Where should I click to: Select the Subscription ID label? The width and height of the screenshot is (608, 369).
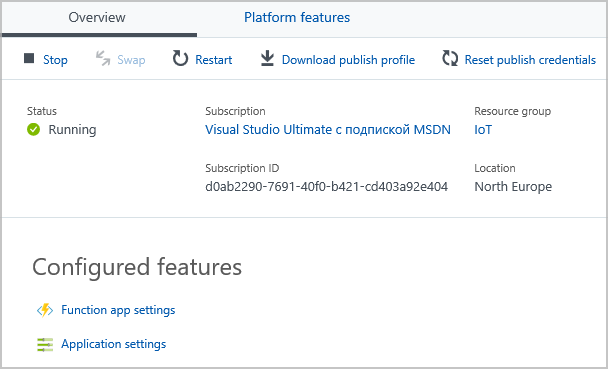[x=242, y=168]
